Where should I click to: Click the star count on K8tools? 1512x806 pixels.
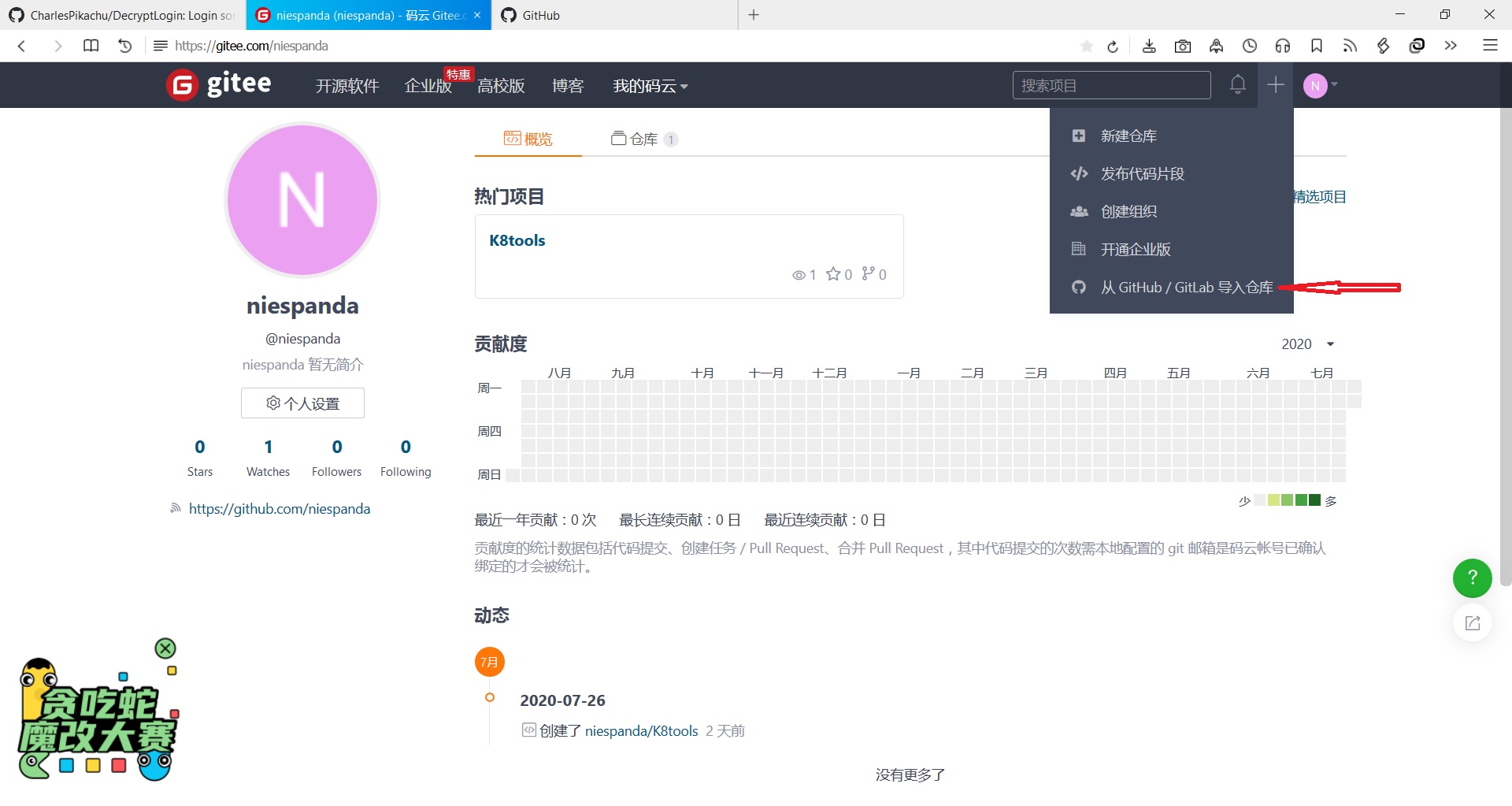[839, 274]
